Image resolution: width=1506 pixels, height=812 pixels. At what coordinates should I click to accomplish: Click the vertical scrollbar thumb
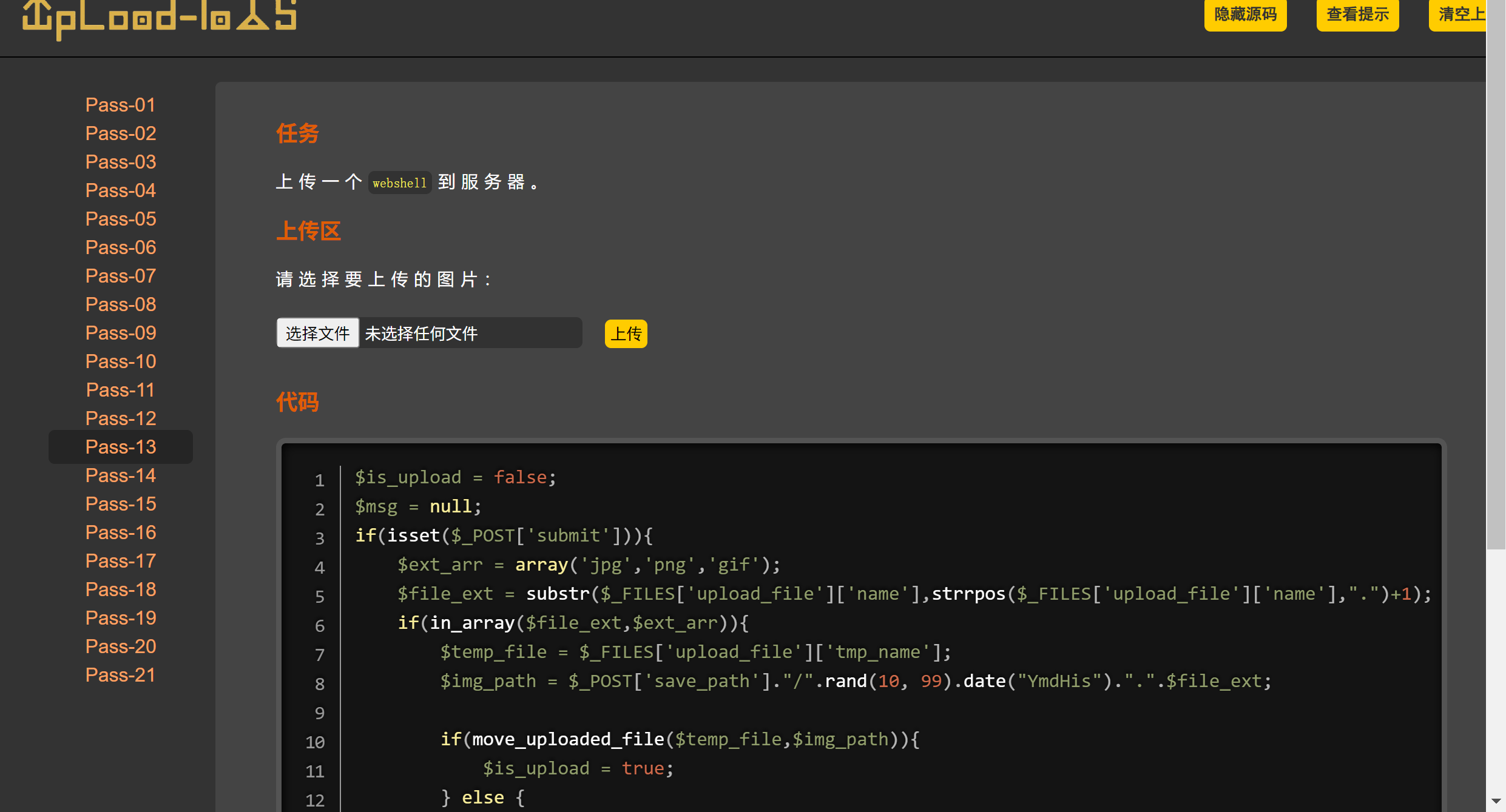coord(1496,273)
